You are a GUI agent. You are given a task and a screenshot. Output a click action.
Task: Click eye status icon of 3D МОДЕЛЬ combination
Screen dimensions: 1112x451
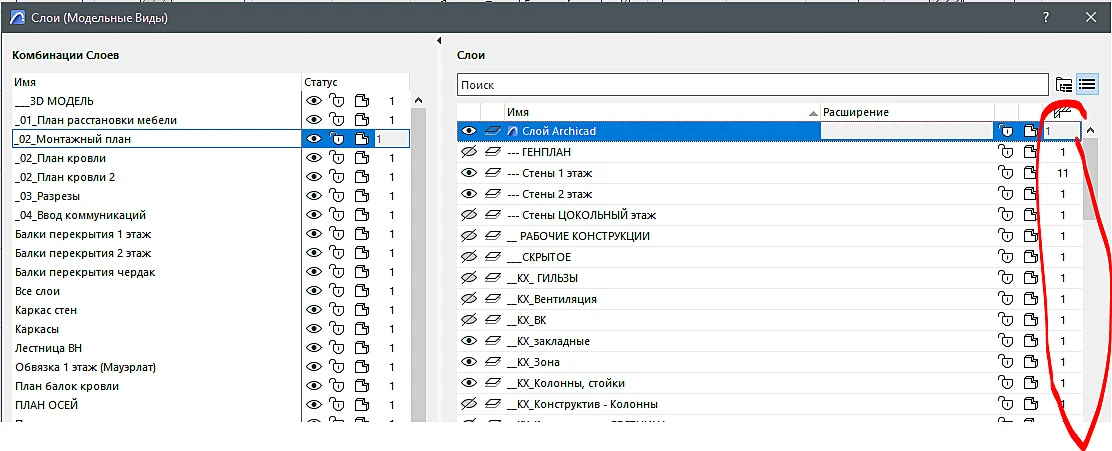314,101
